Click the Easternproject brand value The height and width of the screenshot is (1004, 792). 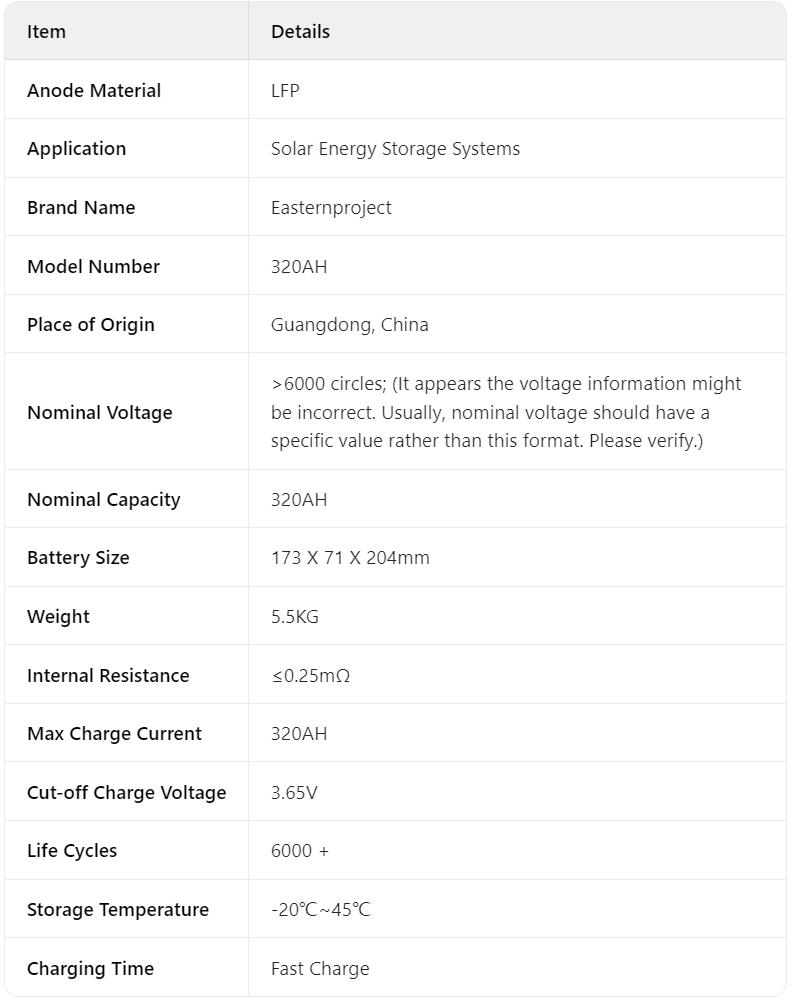[331, 207]
